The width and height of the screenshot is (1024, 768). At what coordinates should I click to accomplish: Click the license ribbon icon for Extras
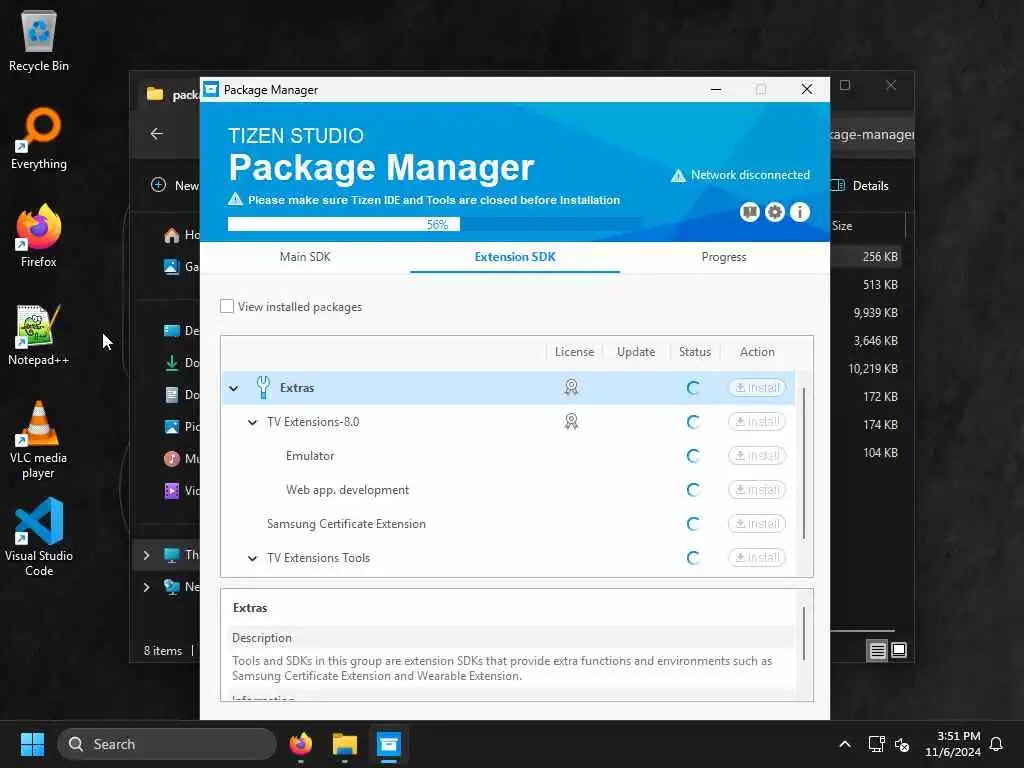coord(571,387)
